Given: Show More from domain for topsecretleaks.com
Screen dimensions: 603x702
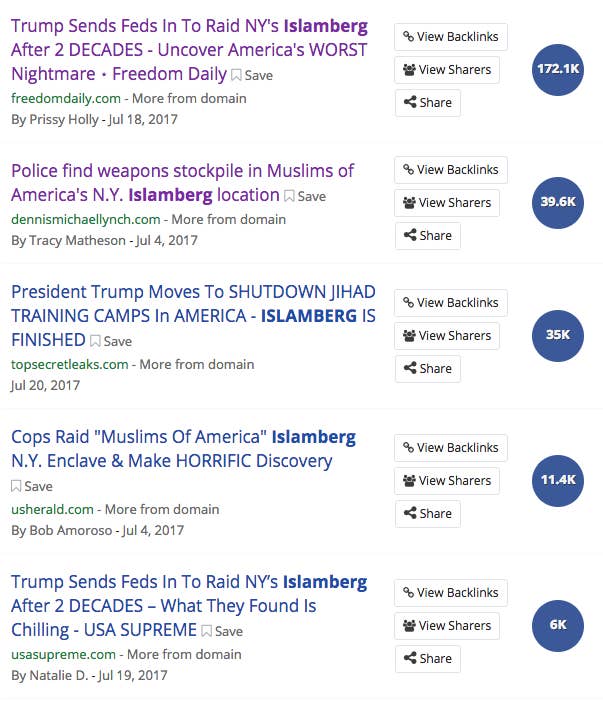Looking at the screenshot, I should (x=197, y=364).
